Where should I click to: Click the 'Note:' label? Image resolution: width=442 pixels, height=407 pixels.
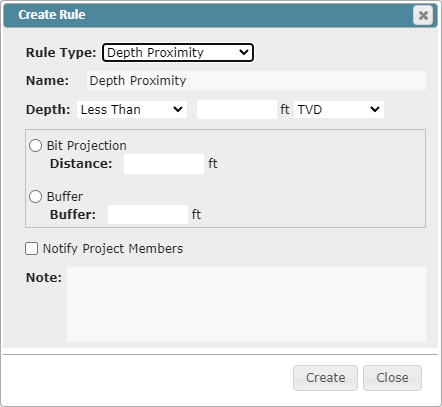coord(44,277)
